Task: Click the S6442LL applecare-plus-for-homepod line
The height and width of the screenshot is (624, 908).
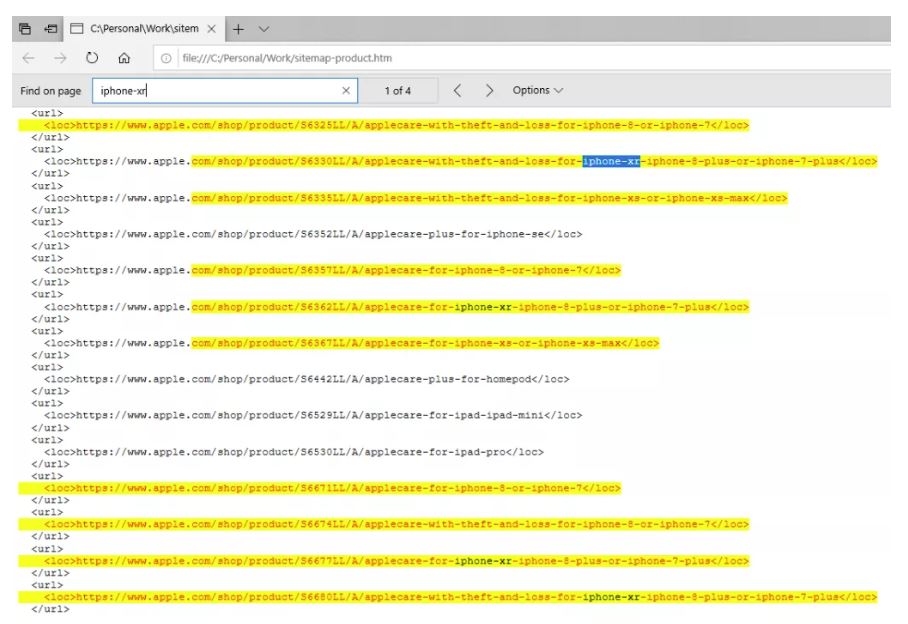Action: tap(306, 379)
